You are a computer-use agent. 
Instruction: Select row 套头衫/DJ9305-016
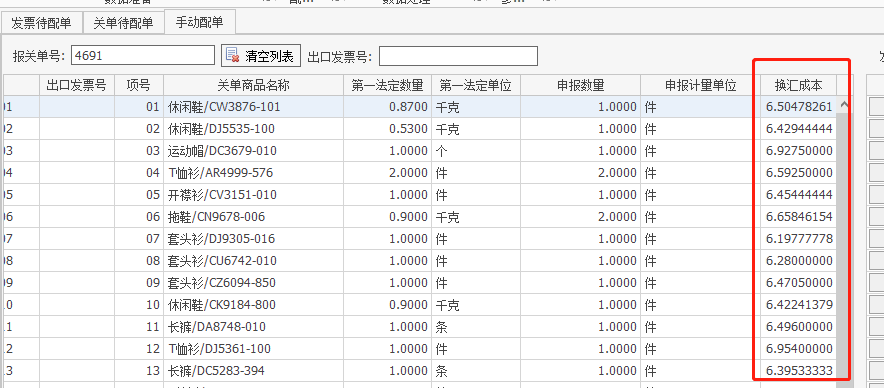coord(420,239)
